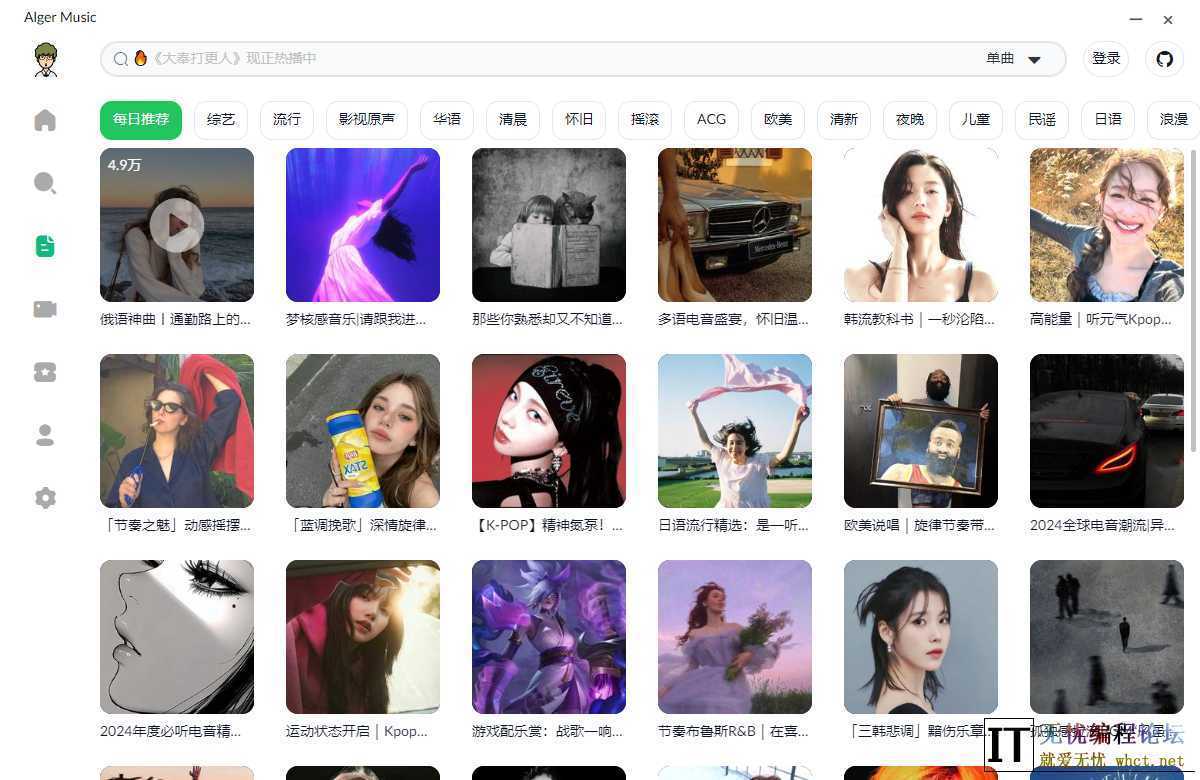The image size is (1200, 780).
Task: Click the magnifier icon inside the search bar
Action: coord(121,58)
